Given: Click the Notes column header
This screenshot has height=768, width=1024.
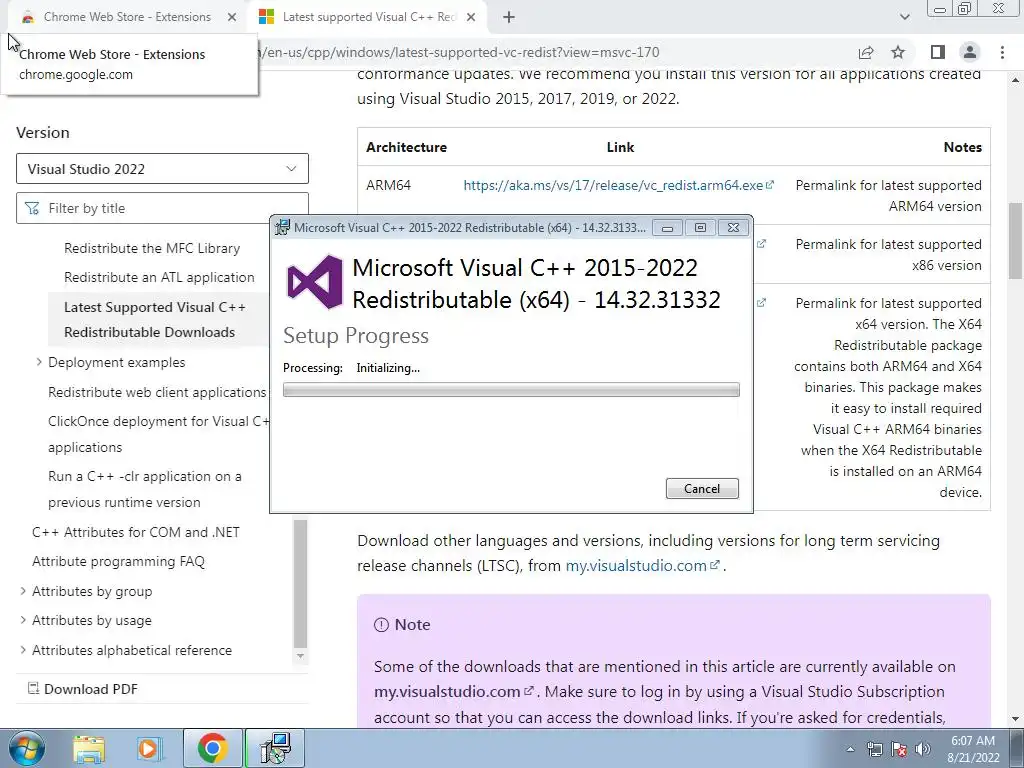Looking at the screenshot, I should (x=963, y=148).
